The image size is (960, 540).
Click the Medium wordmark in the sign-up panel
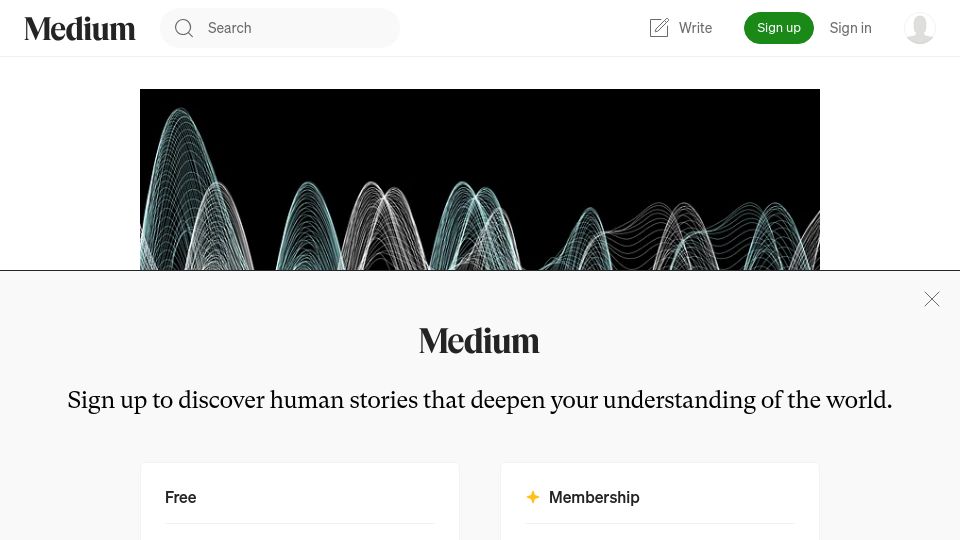pos(479,341)
